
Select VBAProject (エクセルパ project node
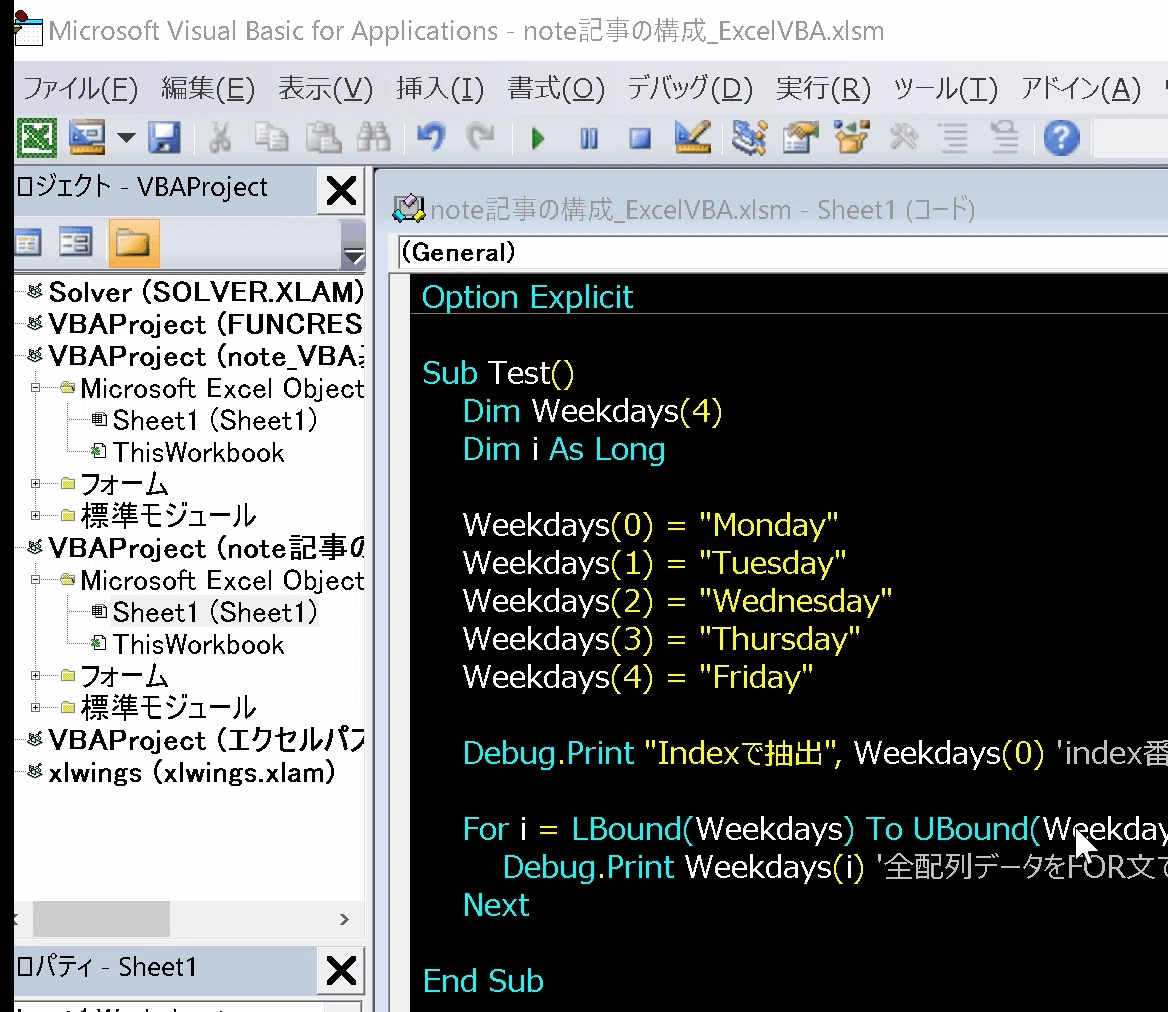206,740
